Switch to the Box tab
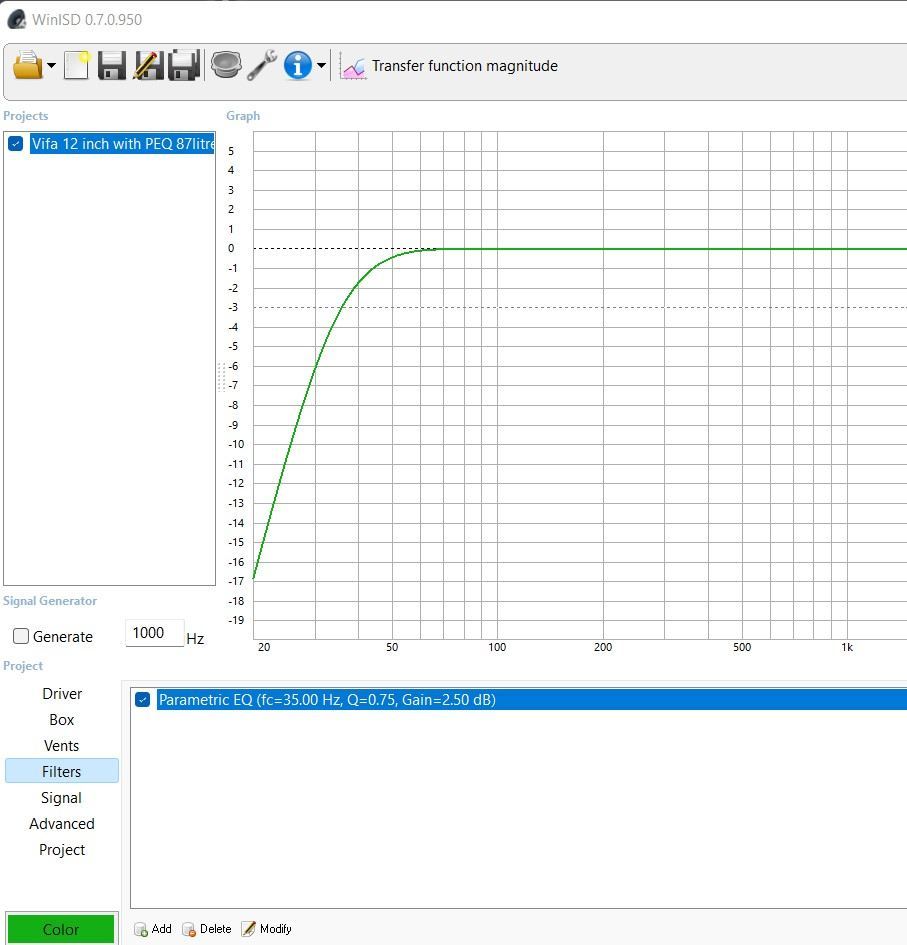The height and width of the screenshot is (945, 907). point(62,720)
